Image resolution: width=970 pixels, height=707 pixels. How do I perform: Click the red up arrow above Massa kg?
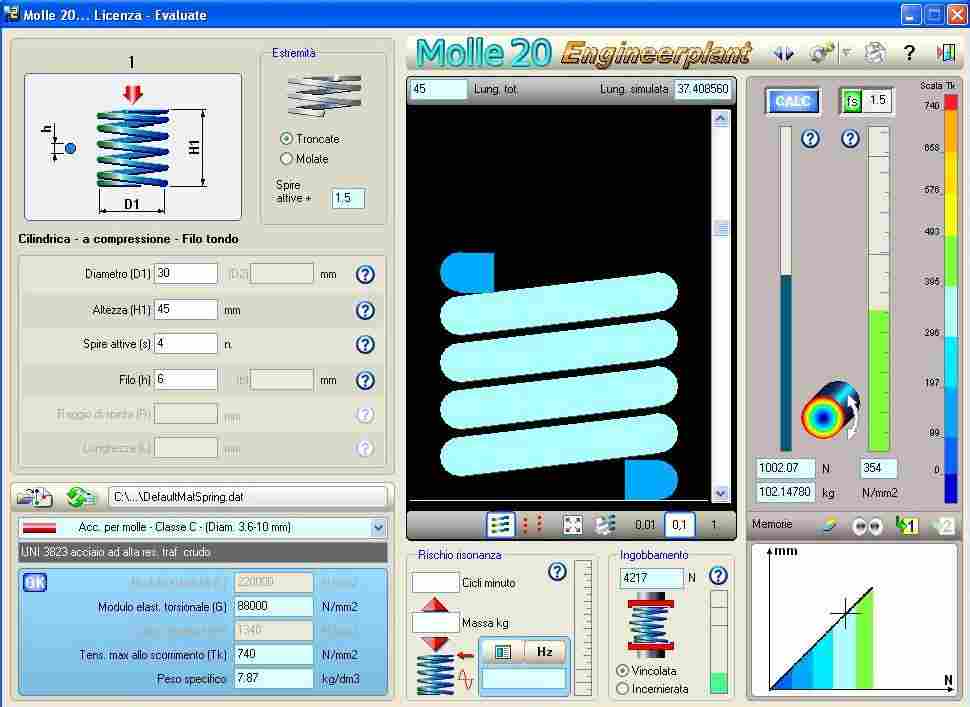pyautogui.click(x=436, y=604)
